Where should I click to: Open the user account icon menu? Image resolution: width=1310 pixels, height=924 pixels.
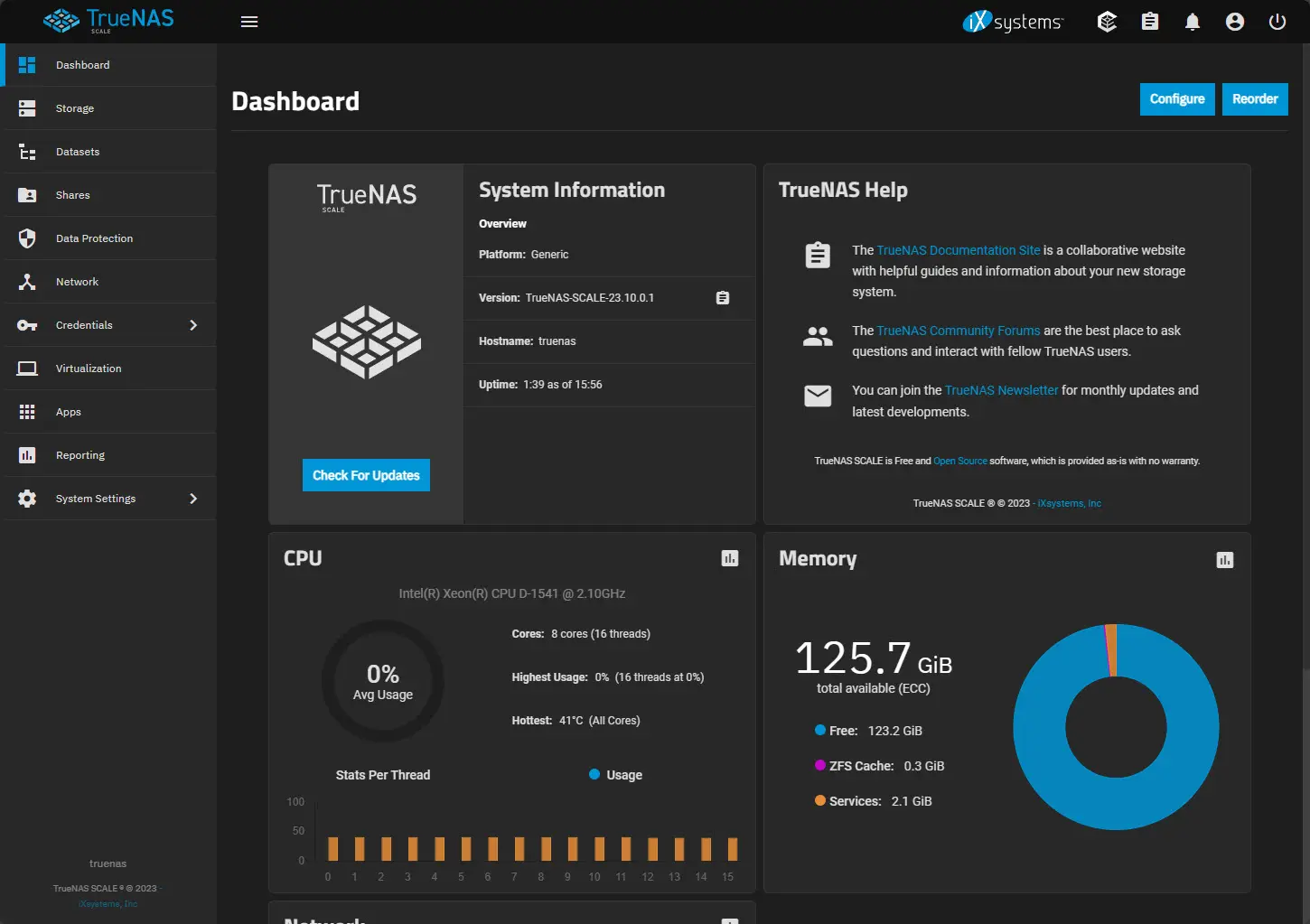click(1235, 22)
